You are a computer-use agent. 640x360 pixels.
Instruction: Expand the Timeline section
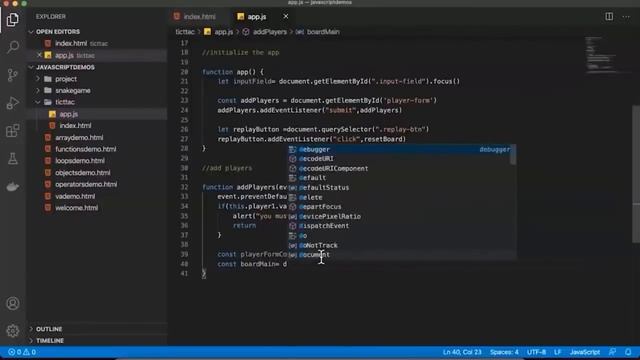coord(50,340)
